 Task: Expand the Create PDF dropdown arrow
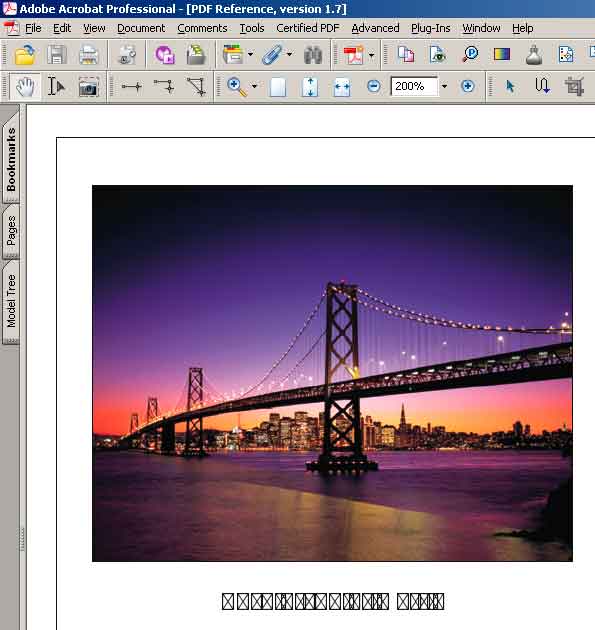[x=372, y=54]
